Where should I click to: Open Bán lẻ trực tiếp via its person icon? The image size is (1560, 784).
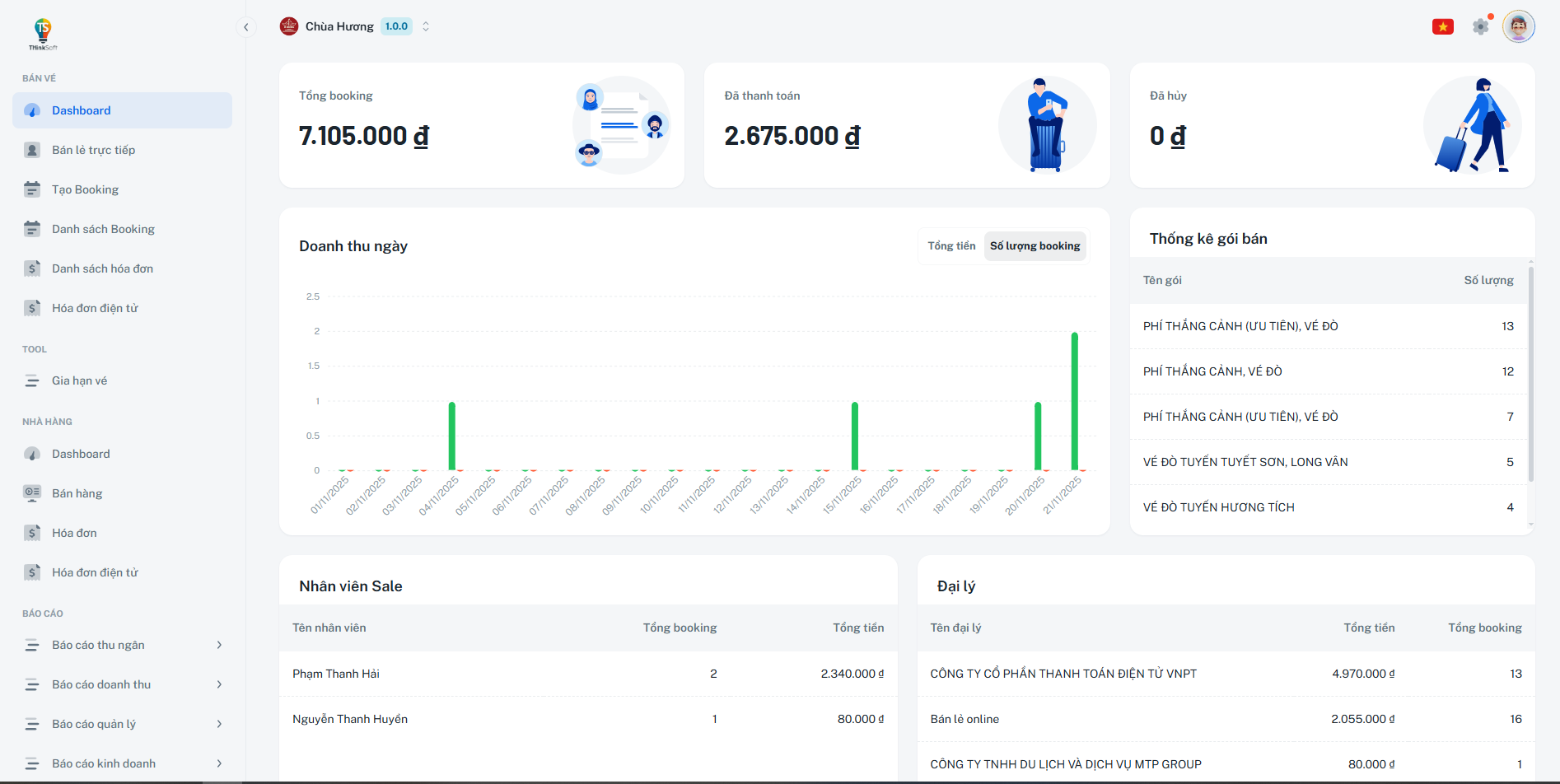33,149
